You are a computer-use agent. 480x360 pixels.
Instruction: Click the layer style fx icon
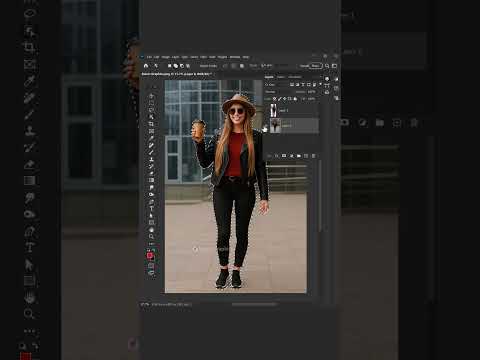point(277,156)
